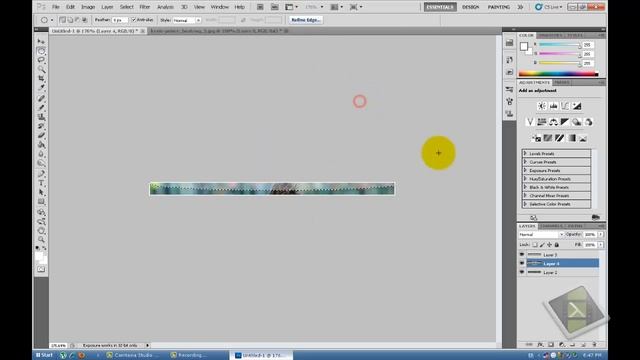The image size is (640, 360).
Task: Add a layer mask from Layers panel
Action: [x=551, y=345]
